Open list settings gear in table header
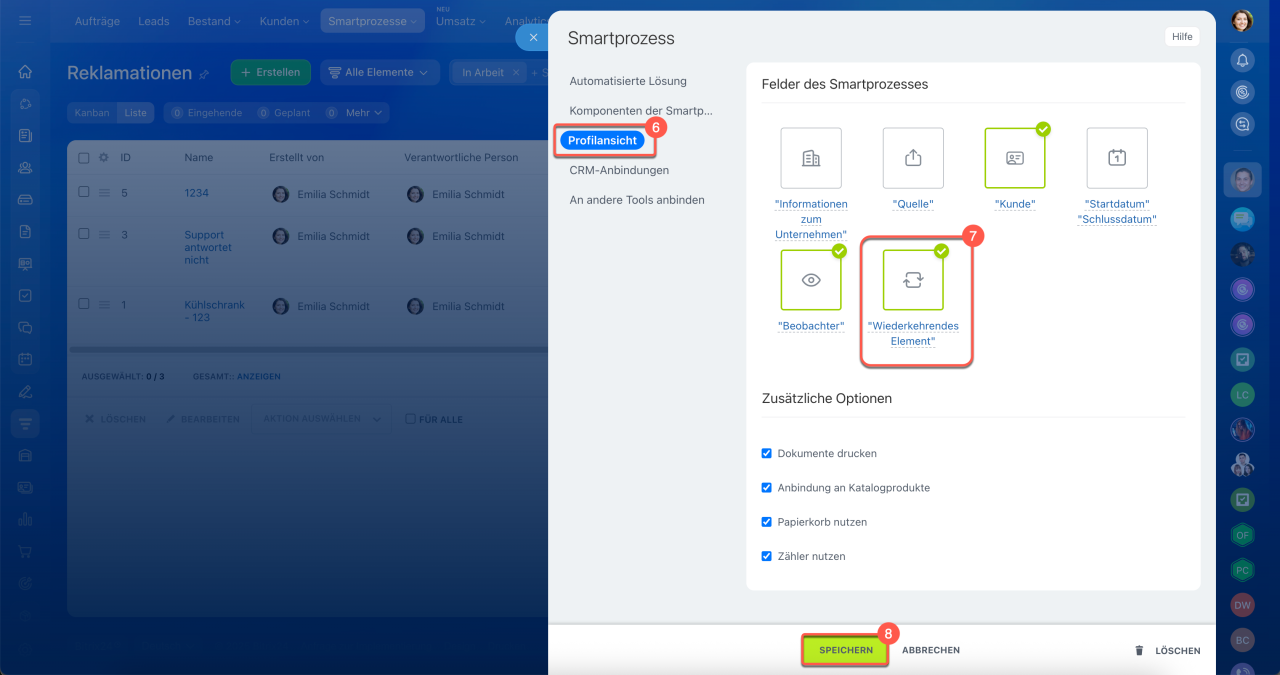 pyautogui.click(x=103, y=158)
